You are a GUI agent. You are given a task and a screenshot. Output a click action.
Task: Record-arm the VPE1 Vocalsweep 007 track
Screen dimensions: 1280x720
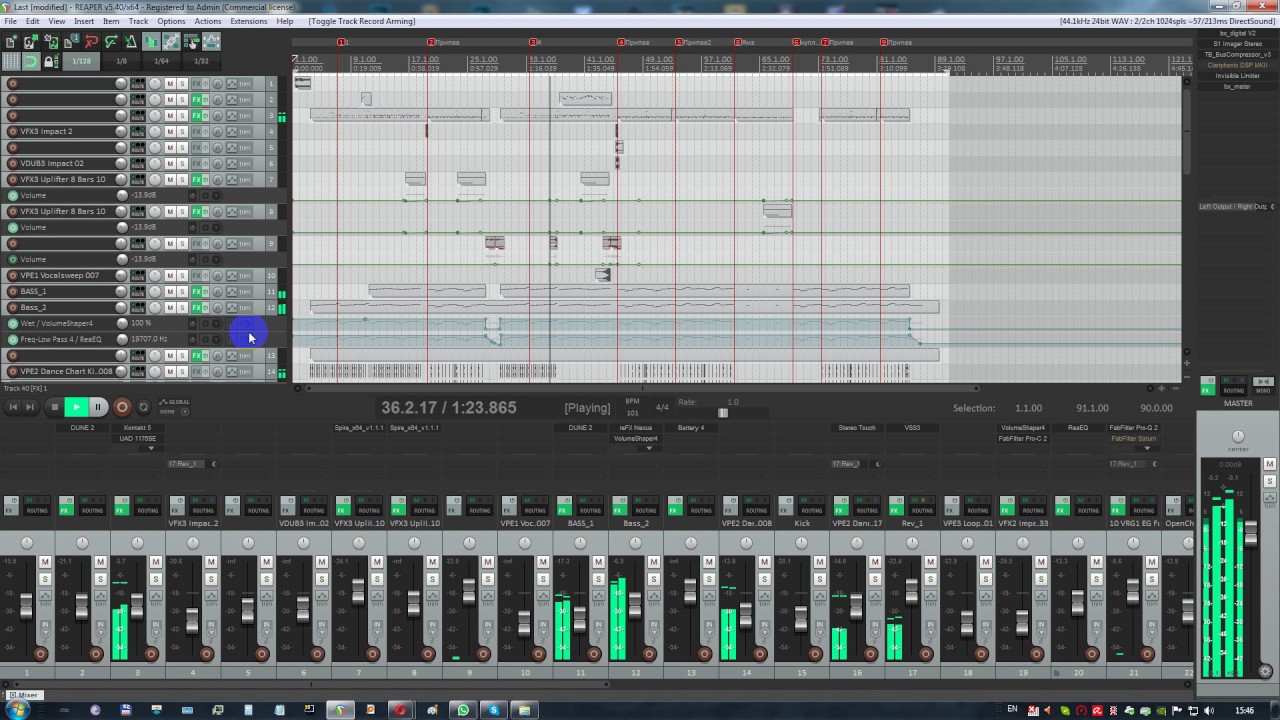[12, 275]
